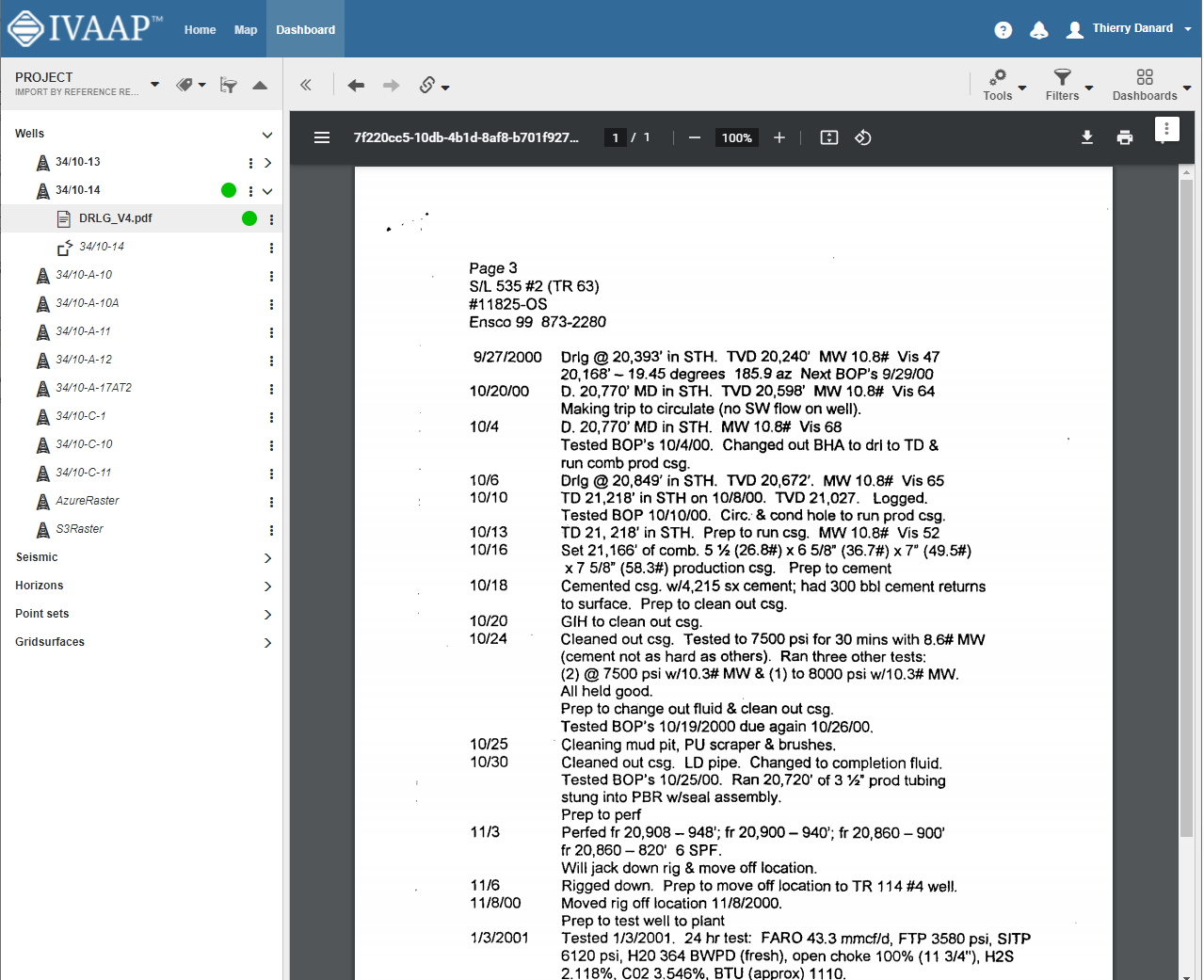Open options menu for S3Raster
This screenshot has height=980, width=1204.
[271, 530]
